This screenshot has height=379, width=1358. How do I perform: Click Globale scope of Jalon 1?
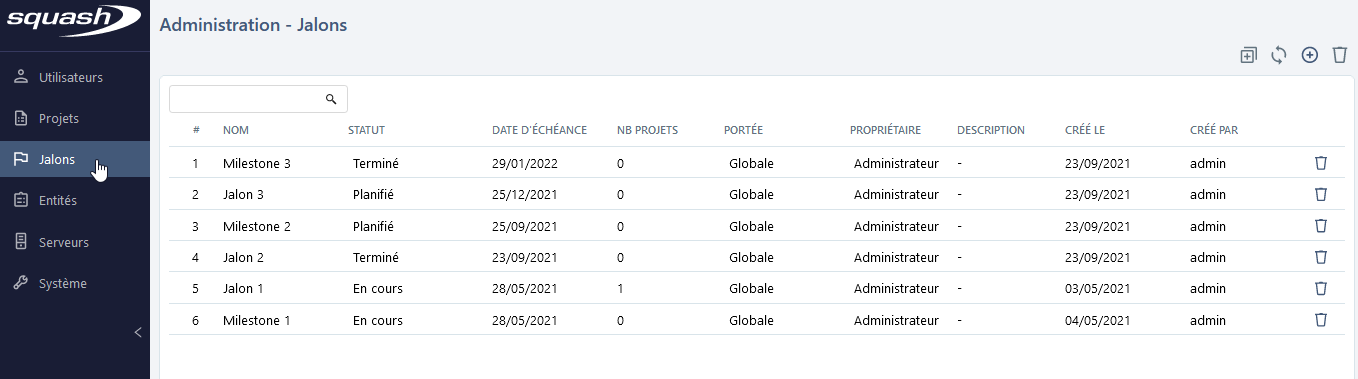(x=751, y=288)
